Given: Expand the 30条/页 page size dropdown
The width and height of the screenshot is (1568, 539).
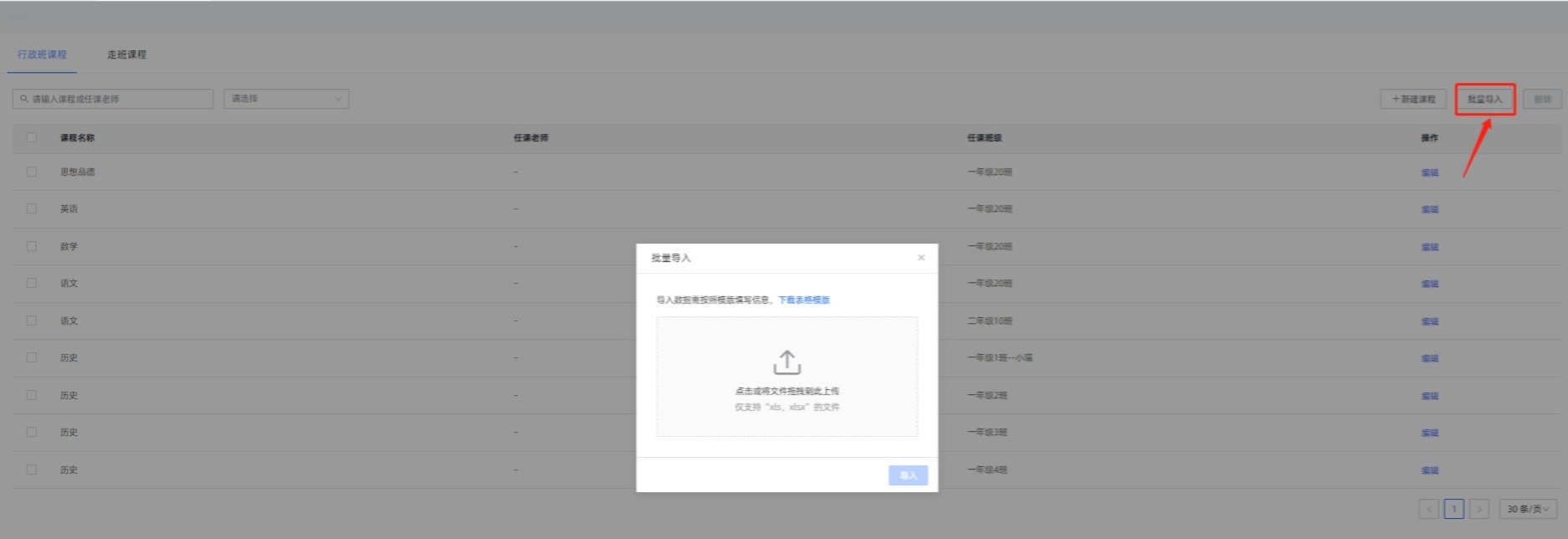Looking at the screenshot, I should click(x=1528, y=509).
